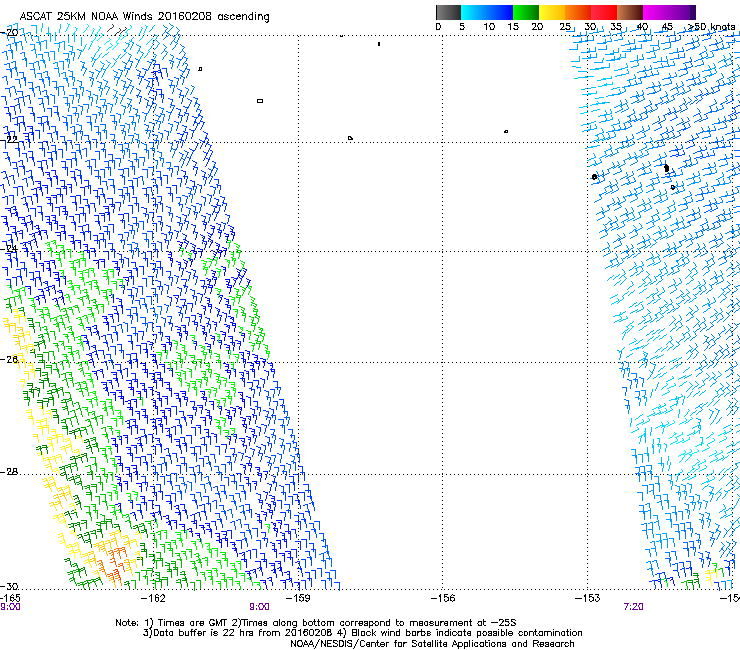Click the red 30-35 knots legend segment
Viewport: 740px width, 650px height.
(604, 12)
